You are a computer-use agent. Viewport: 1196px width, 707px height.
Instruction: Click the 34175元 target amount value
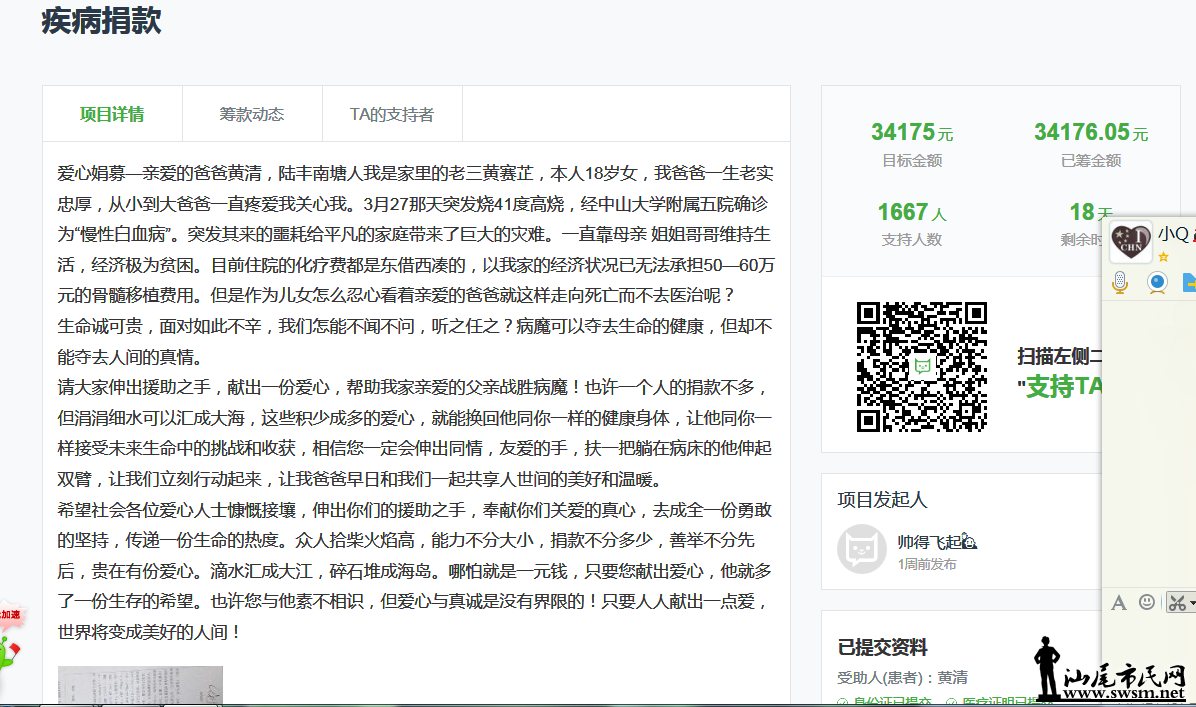point(912,133)
